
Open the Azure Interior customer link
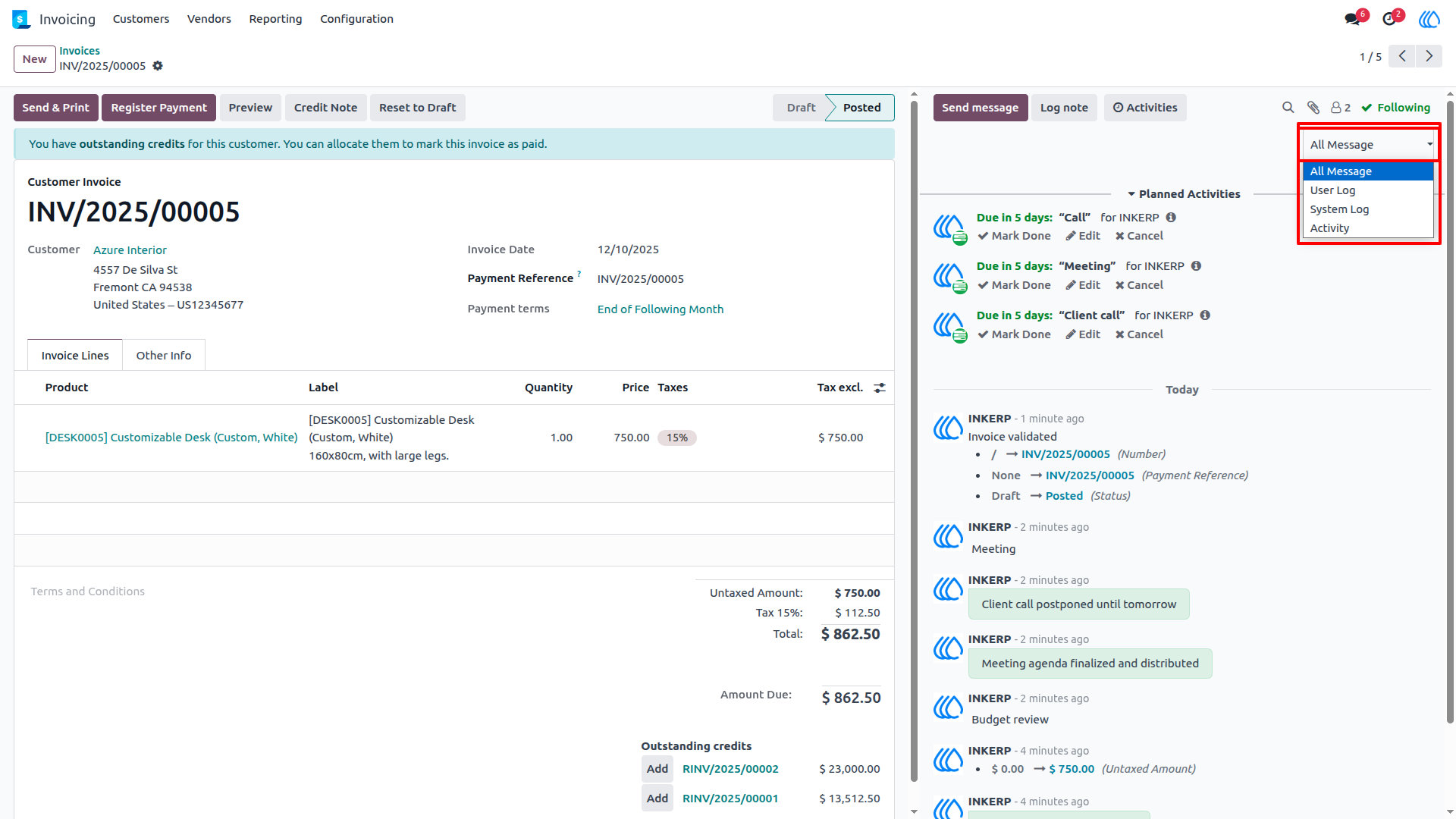(x=130, y=250)
